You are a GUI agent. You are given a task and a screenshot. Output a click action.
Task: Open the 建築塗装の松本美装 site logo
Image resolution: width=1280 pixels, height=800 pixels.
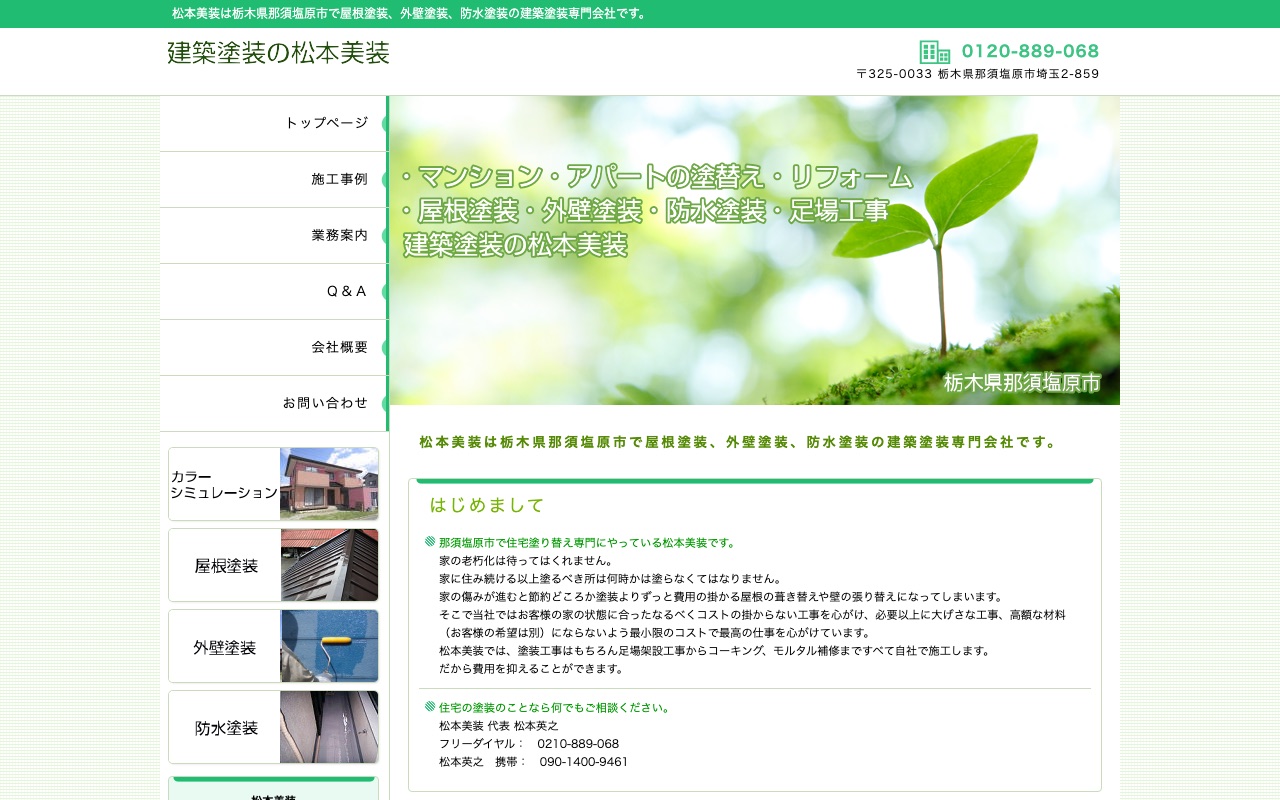[x=278, y=53]
